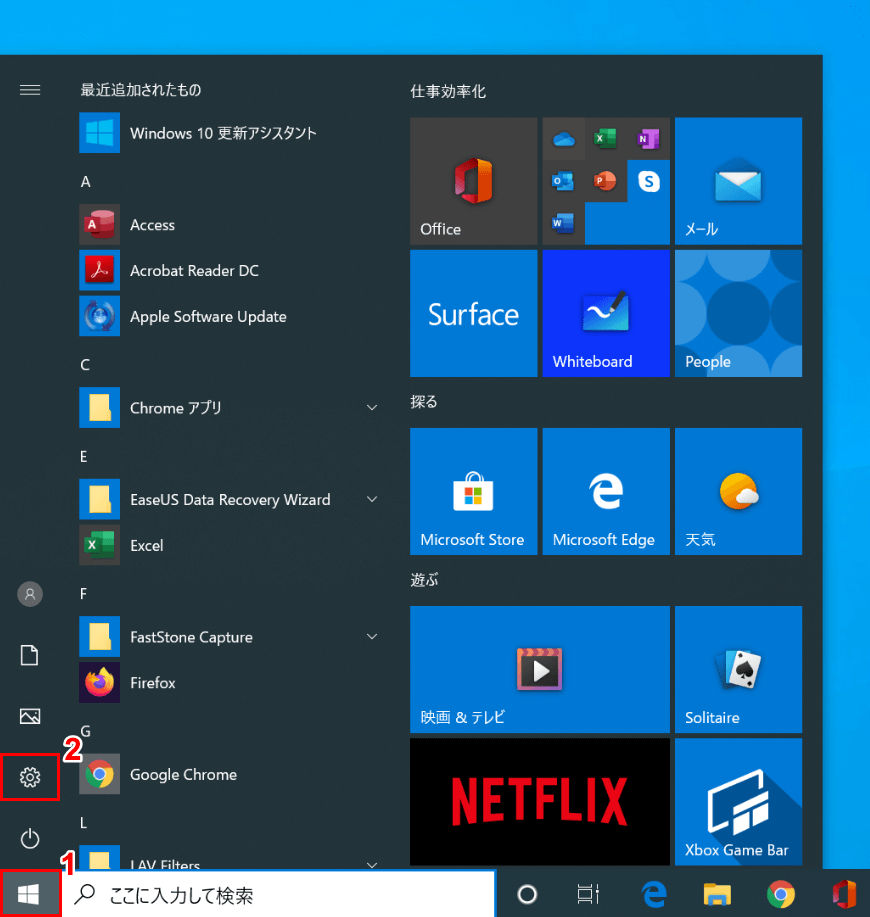Click the letter C section header

(x=85, y=365)
